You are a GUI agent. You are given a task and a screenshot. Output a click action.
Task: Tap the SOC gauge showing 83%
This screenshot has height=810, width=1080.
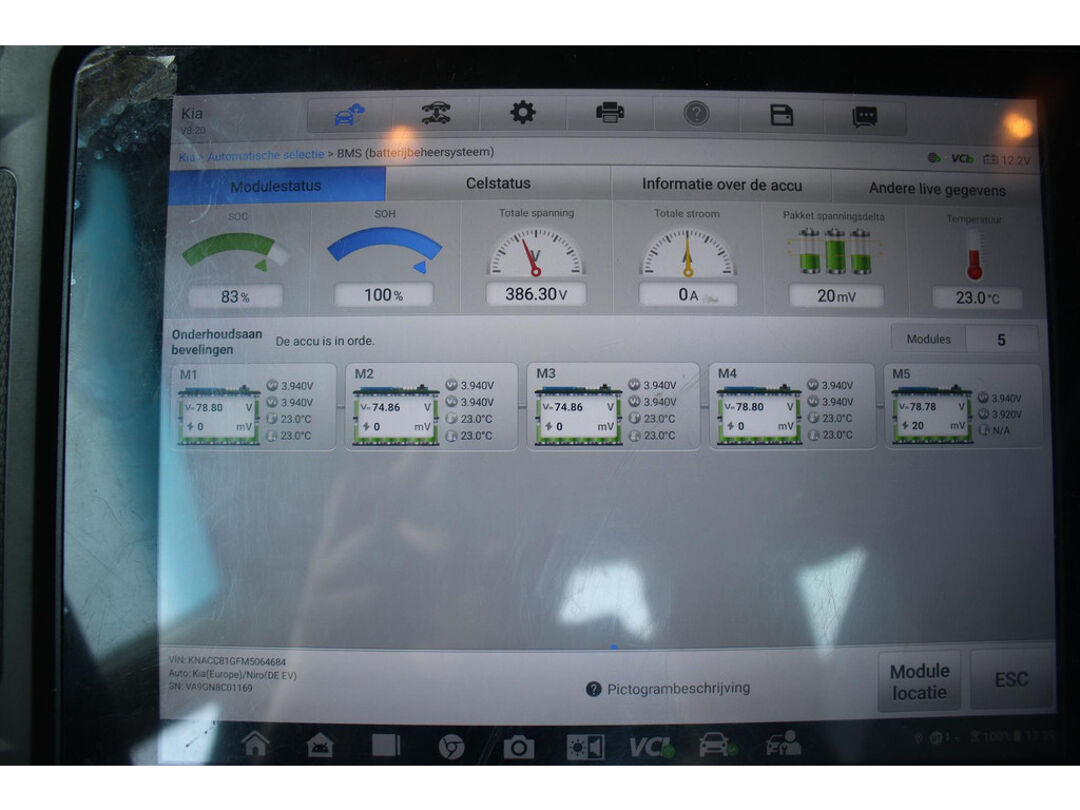[236, 260]
